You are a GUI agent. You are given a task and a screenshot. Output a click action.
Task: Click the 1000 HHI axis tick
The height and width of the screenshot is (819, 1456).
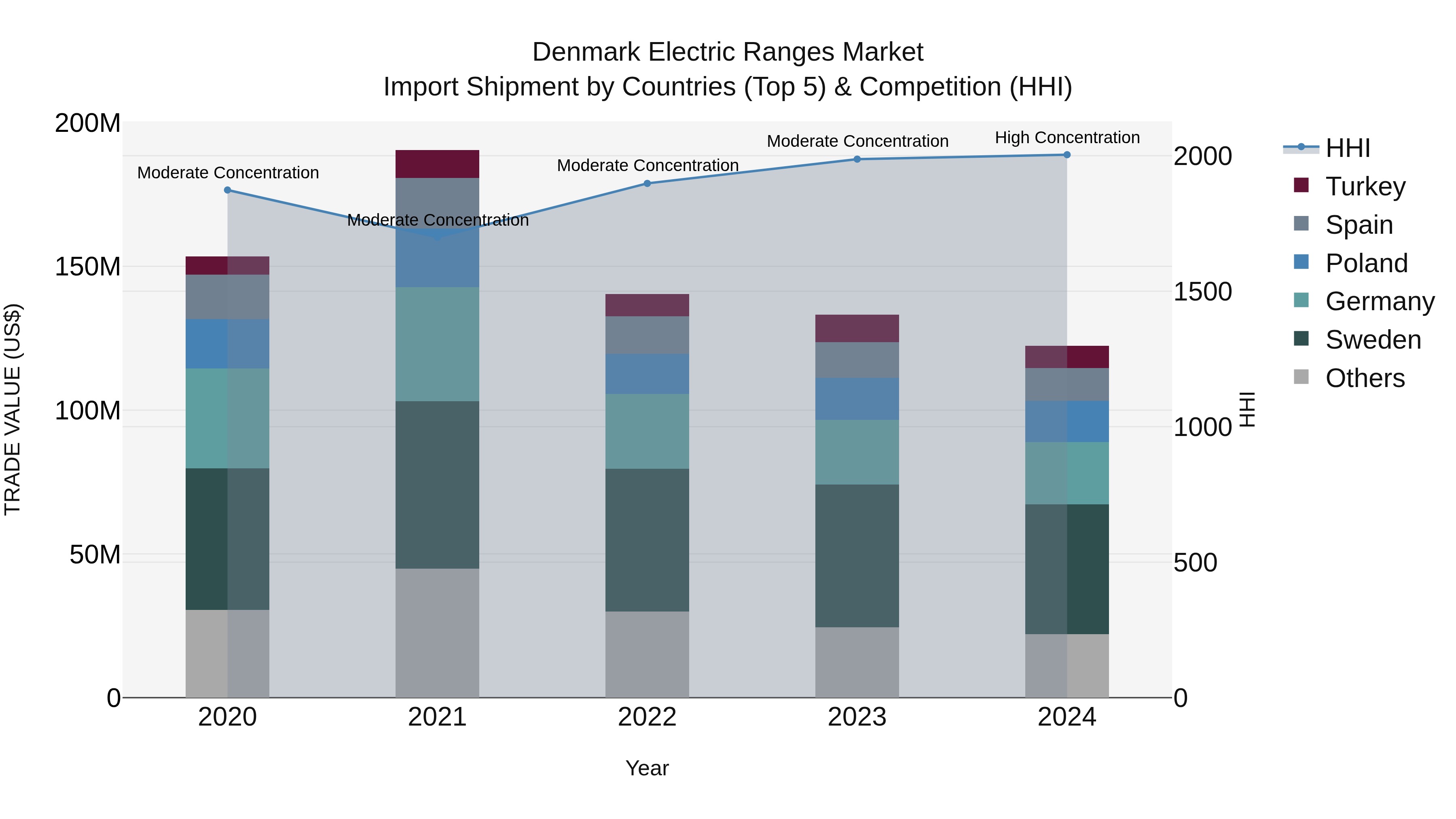point(1203,427)
